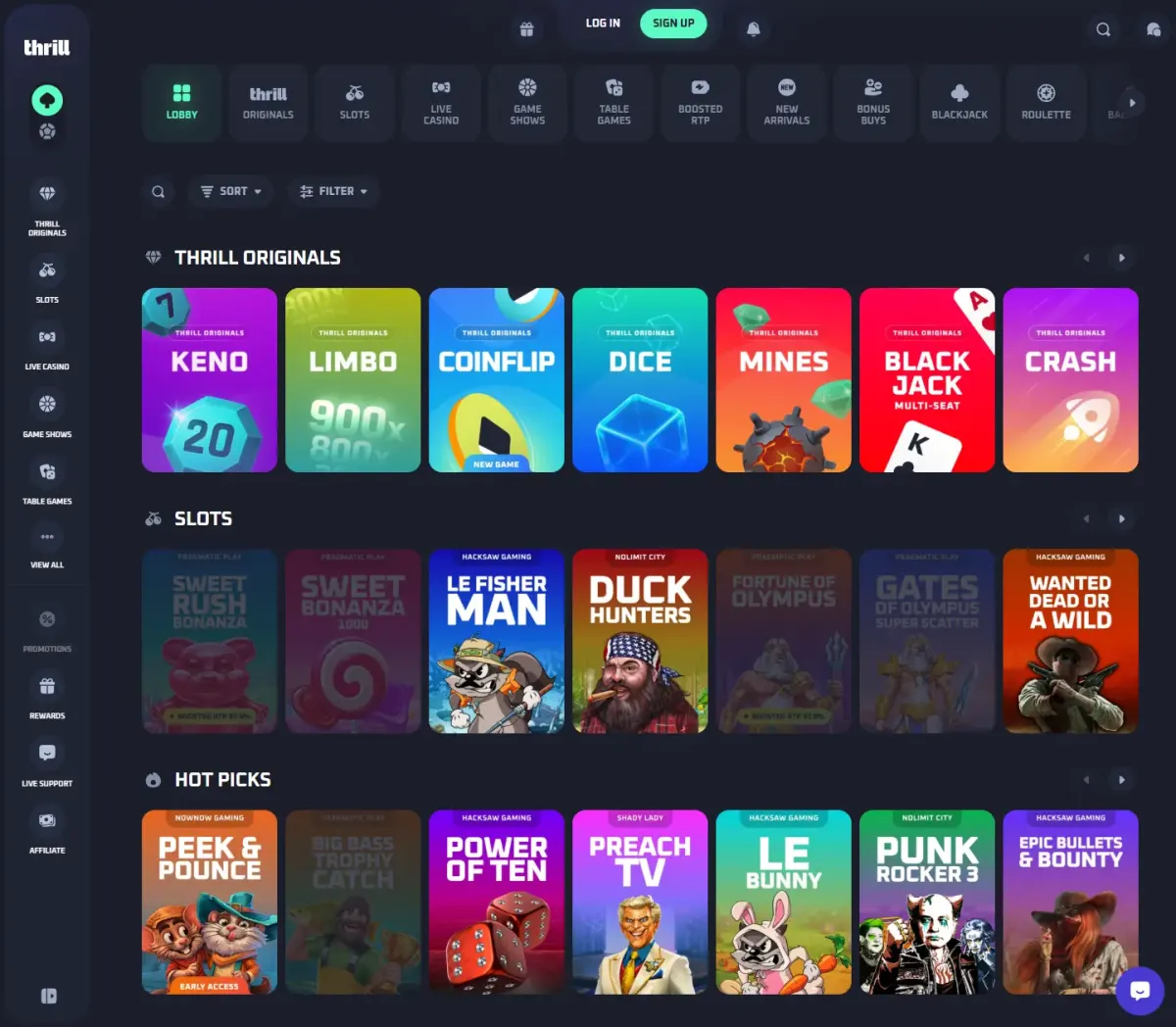Open the Black Jack Multi-Seat card
This screenshot has width=1176, height=1027.
[x=927, y=380]
